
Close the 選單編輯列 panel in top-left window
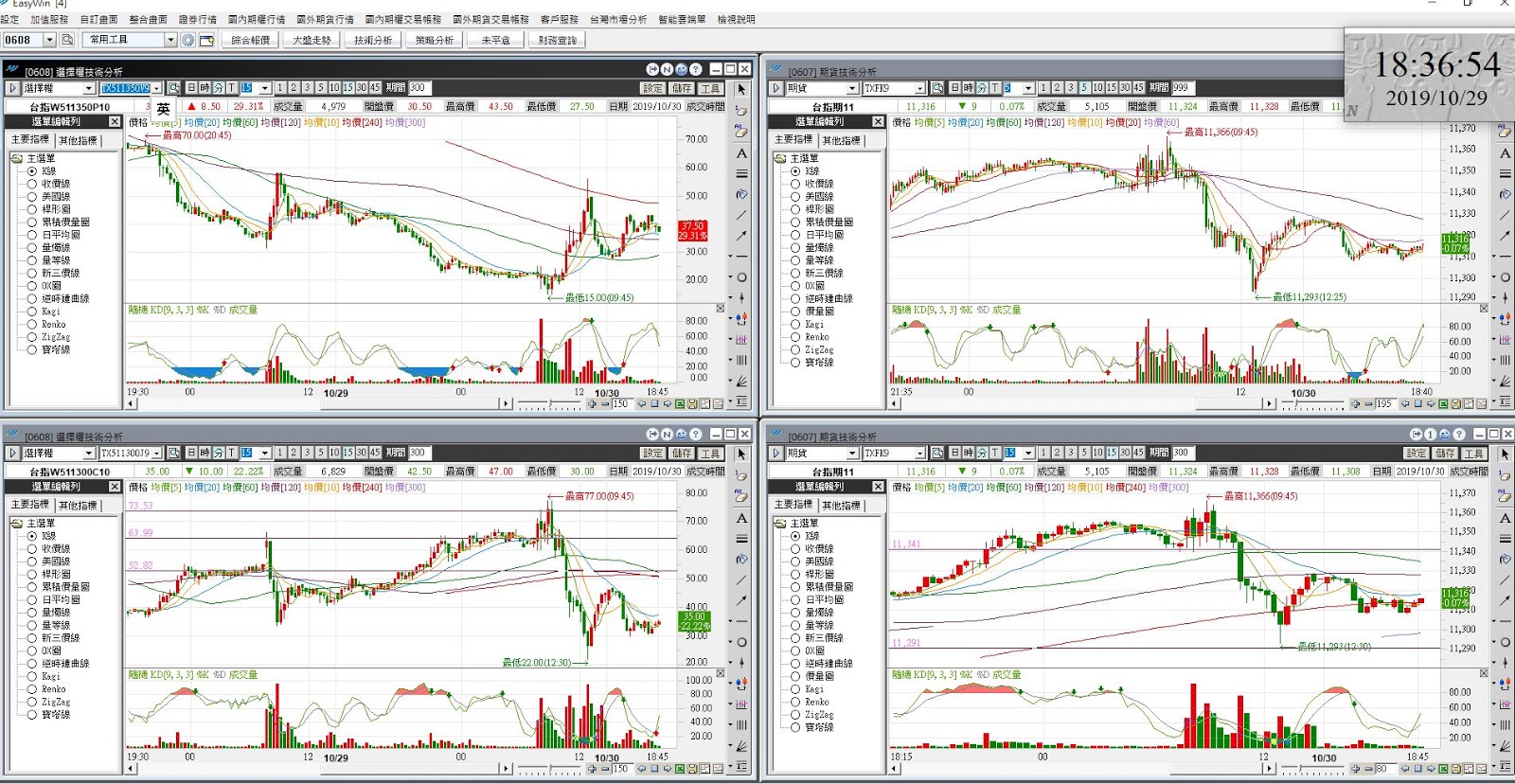pyautogui.click(x=115, y=122)
